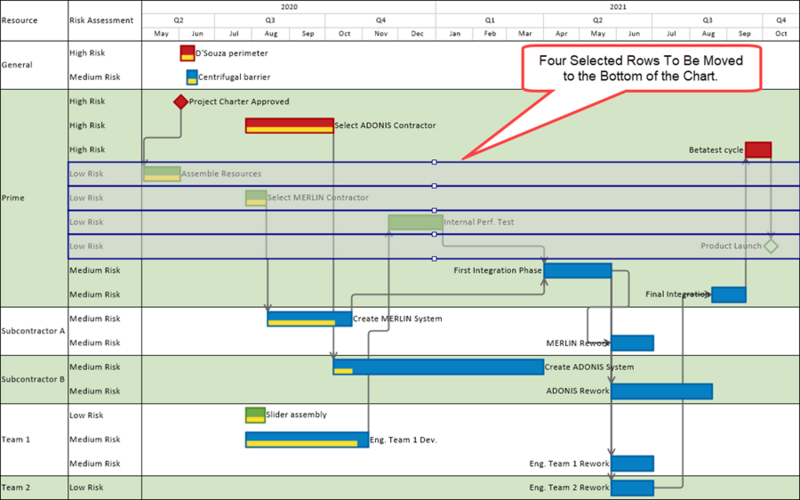Select the ADONIS Rework blue bar
The image size is (800, 500).
(x=662, y=391)
